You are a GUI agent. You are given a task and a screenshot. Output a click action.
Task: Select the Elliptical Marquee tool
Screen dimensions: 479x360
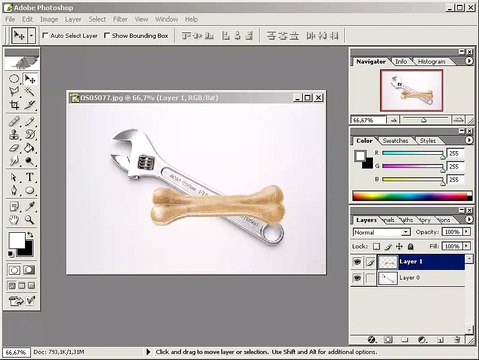click(14, 79)
